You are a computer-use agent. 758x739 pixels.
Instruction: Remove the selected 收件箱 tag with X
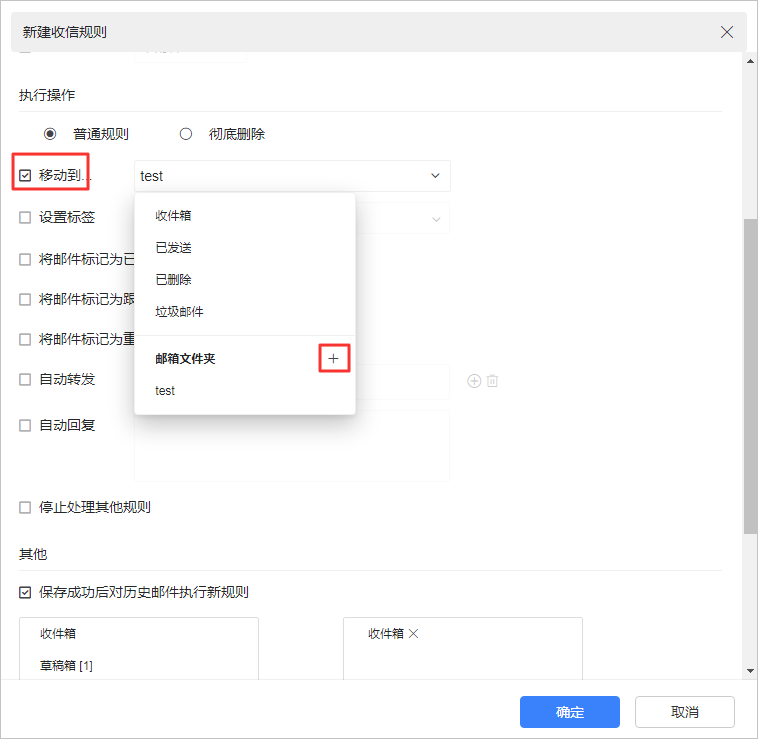[x=414, y=633]
